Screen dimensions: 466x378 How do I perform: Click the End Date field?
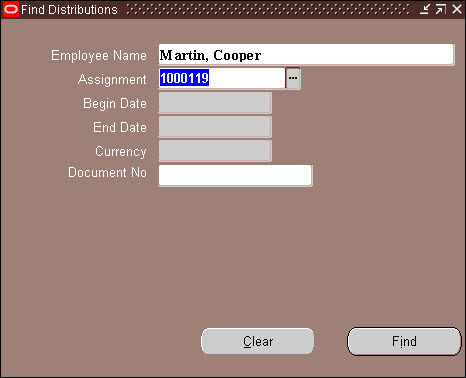pyautogui.click(x=215, y=127)
